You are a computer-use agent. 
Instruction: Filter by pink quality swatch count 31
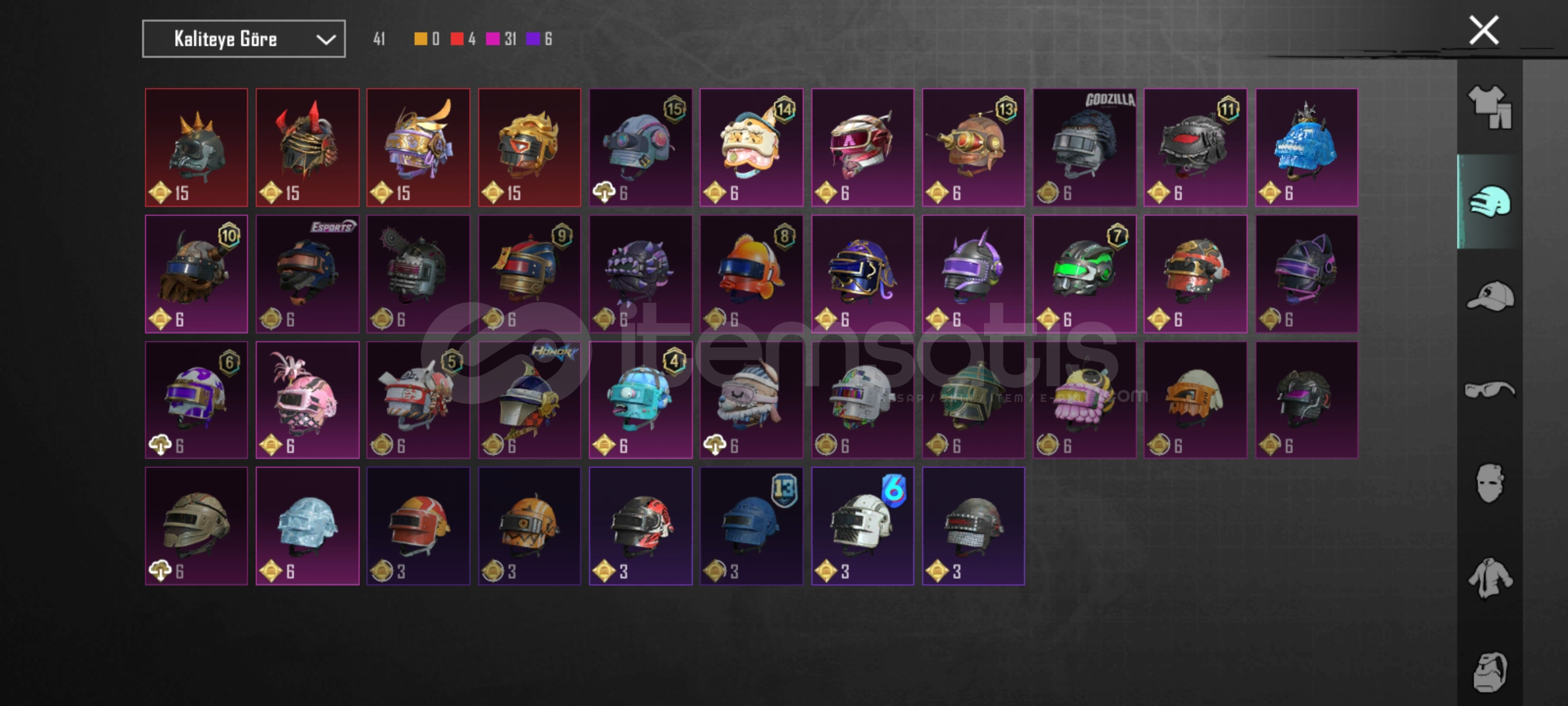[501, 39]
